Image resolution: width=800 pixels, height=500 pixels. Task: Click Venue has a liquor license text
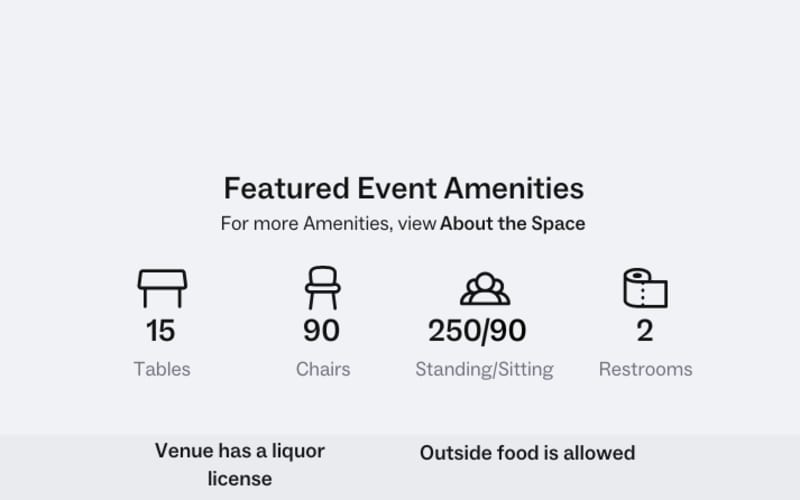coord(240,465)
